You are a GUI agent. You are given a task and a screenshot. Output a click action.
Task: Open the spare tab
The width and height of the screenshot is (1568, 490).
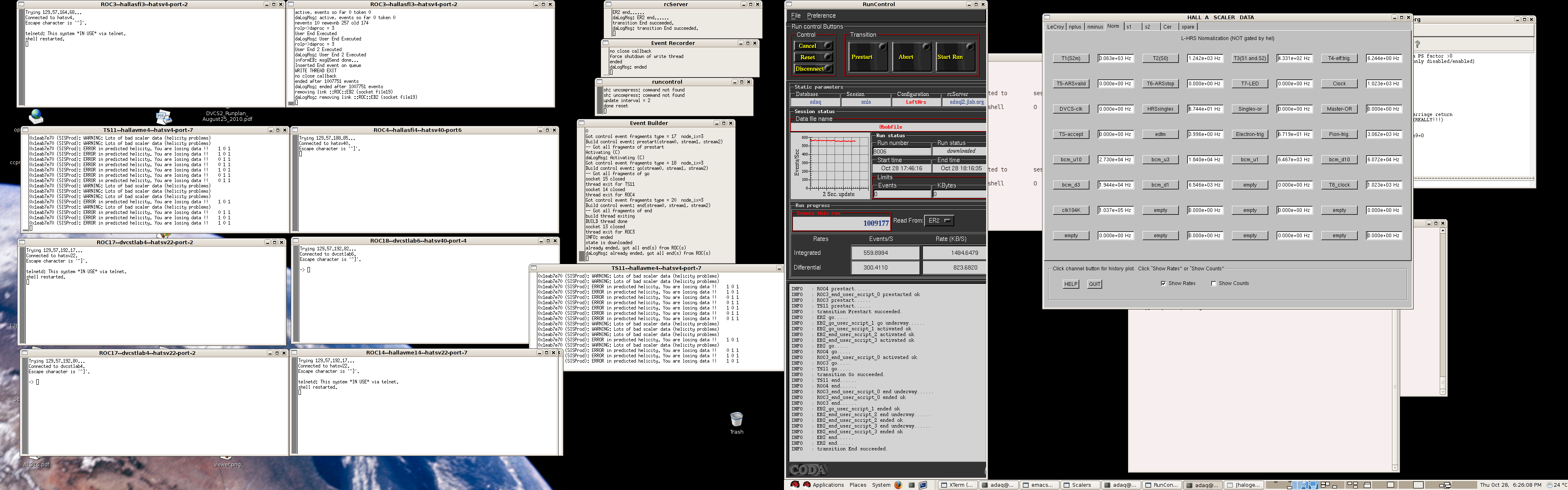[1187, 27]
